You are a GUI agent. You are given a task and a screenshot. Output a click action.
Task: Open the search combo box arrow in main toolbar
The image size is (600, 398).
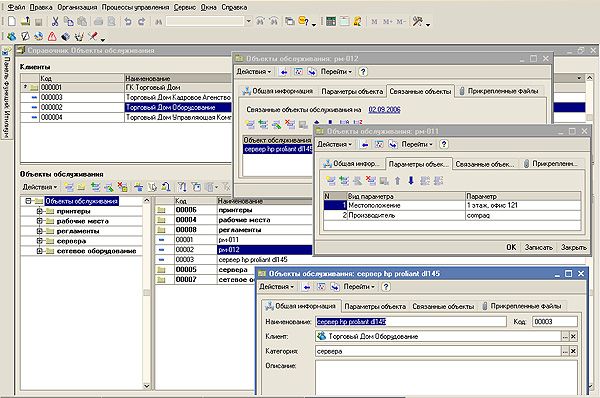click(248, 21)
